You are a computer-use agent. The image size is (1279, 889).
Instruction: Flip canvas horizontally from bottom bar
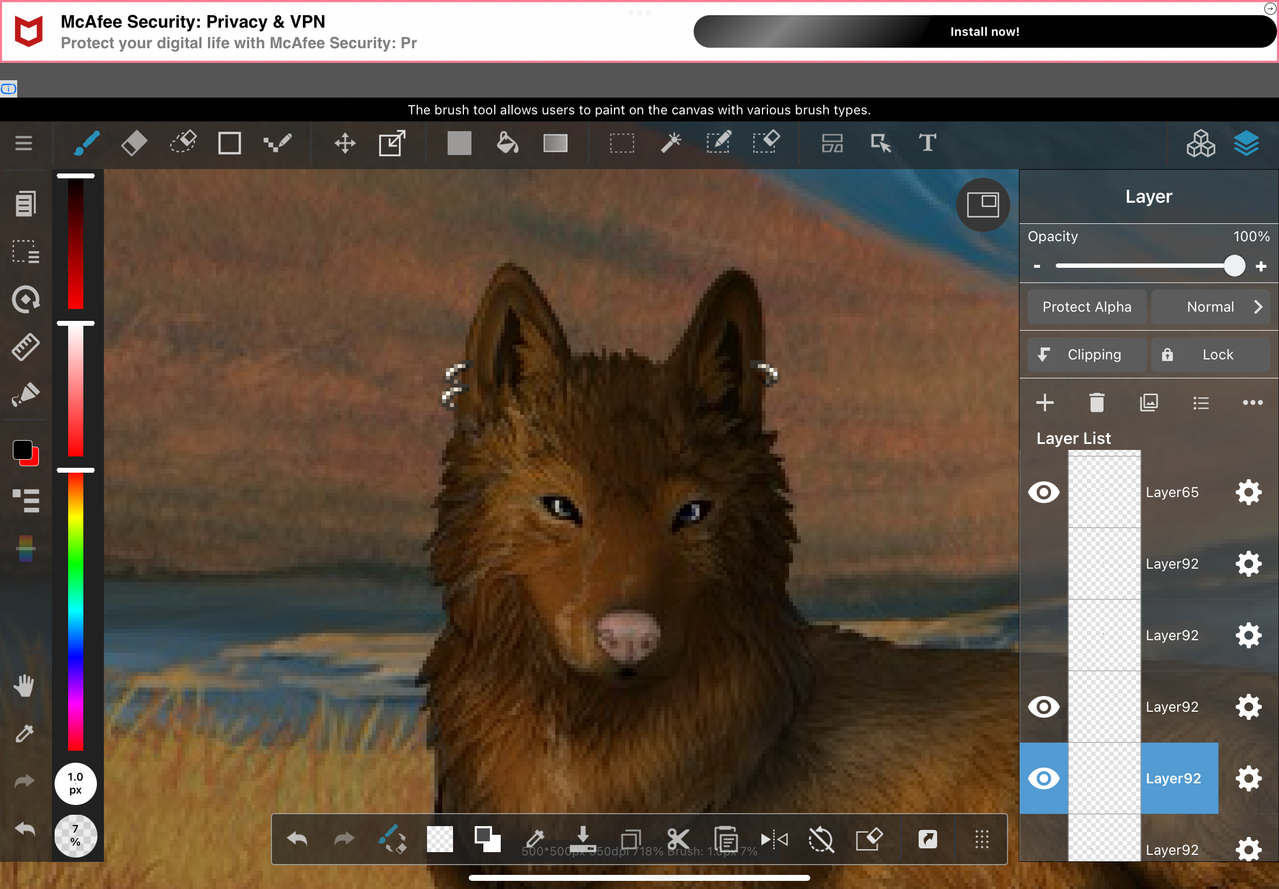tap(774, 839)
